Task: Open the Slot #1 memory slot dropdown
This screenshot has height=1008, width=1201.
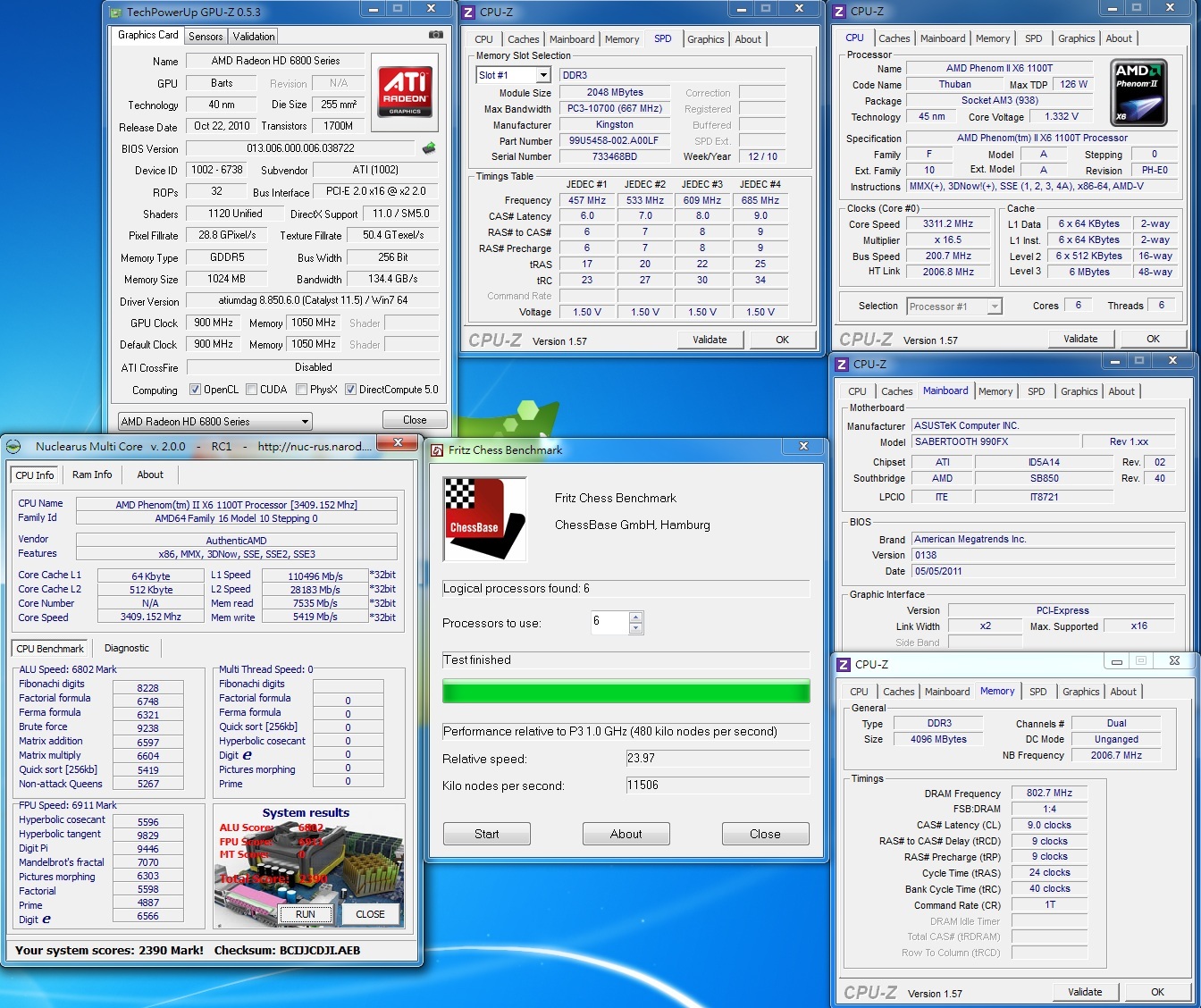Action: click(542, 76)
